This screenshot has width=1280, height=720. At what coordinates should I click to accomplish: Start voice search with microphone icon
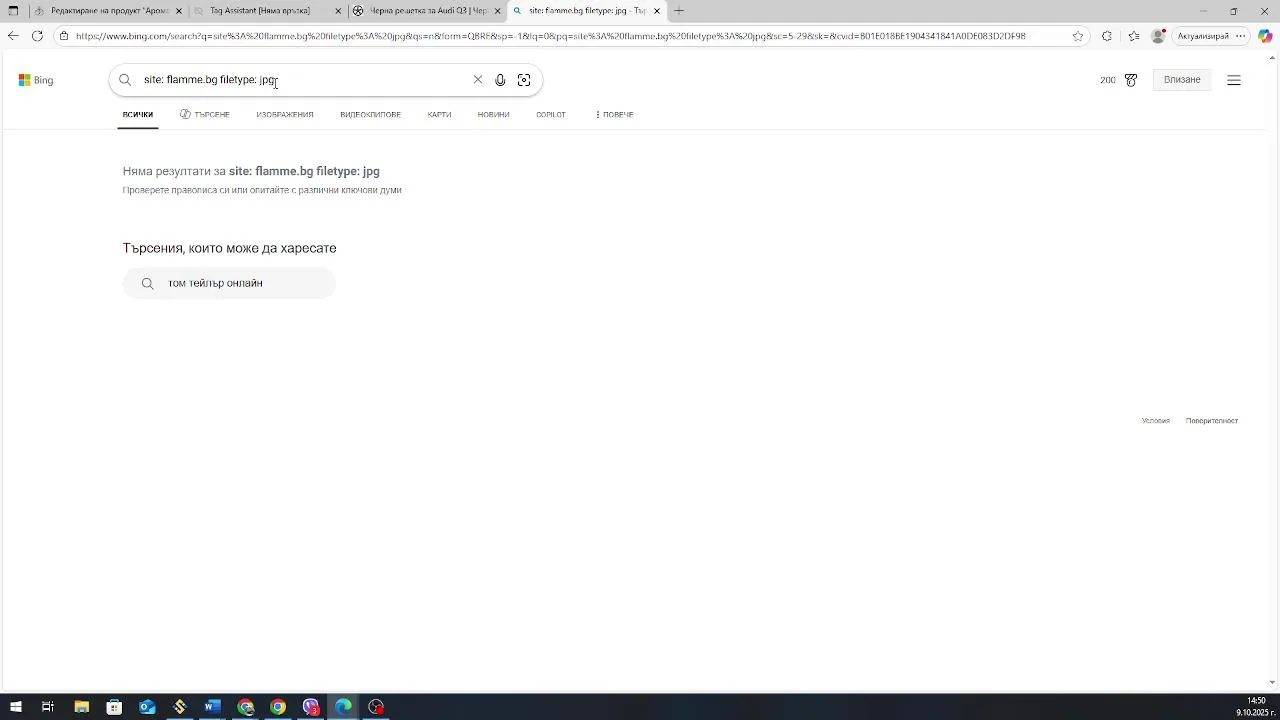(x=500, y=80)
